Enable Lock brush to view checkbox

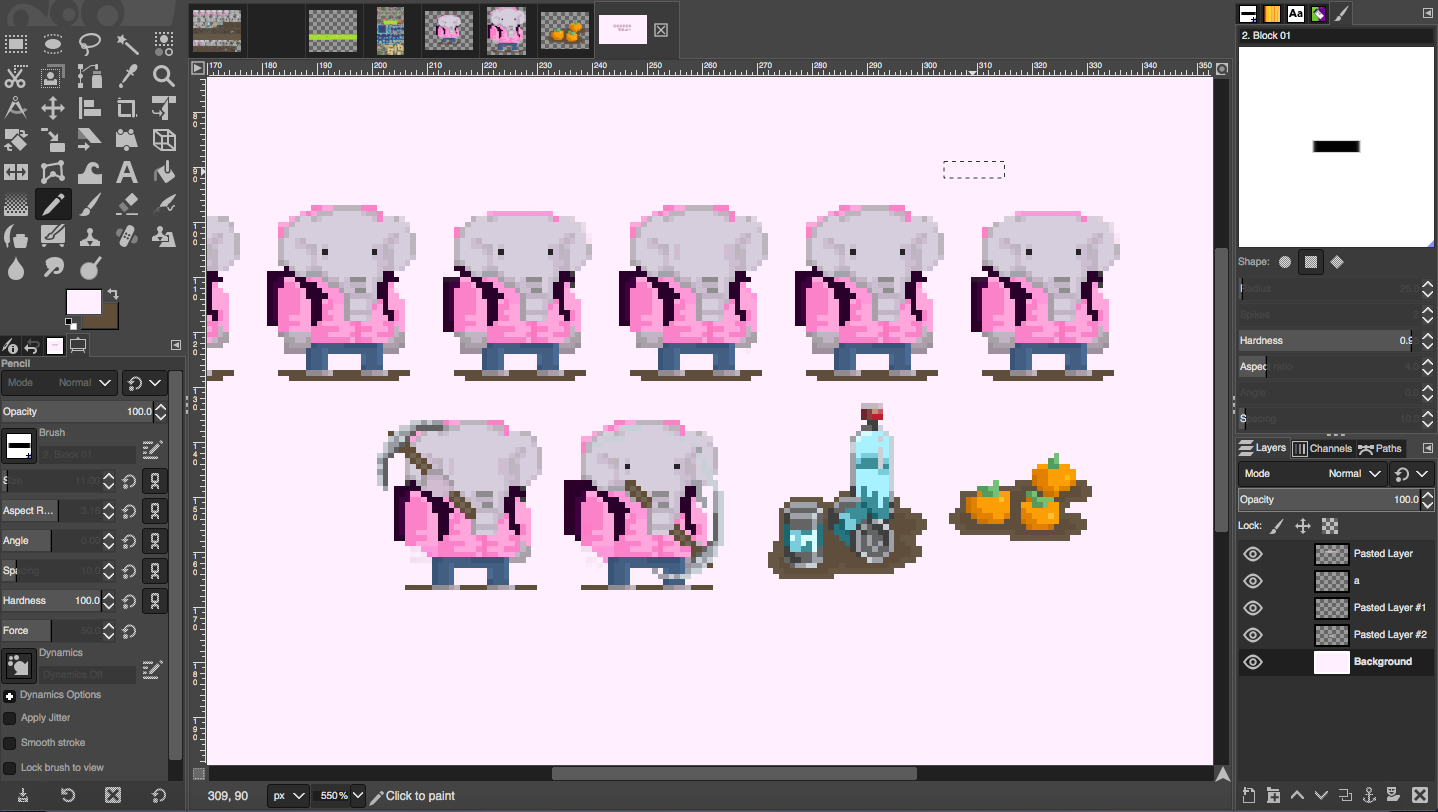(10, 768)
